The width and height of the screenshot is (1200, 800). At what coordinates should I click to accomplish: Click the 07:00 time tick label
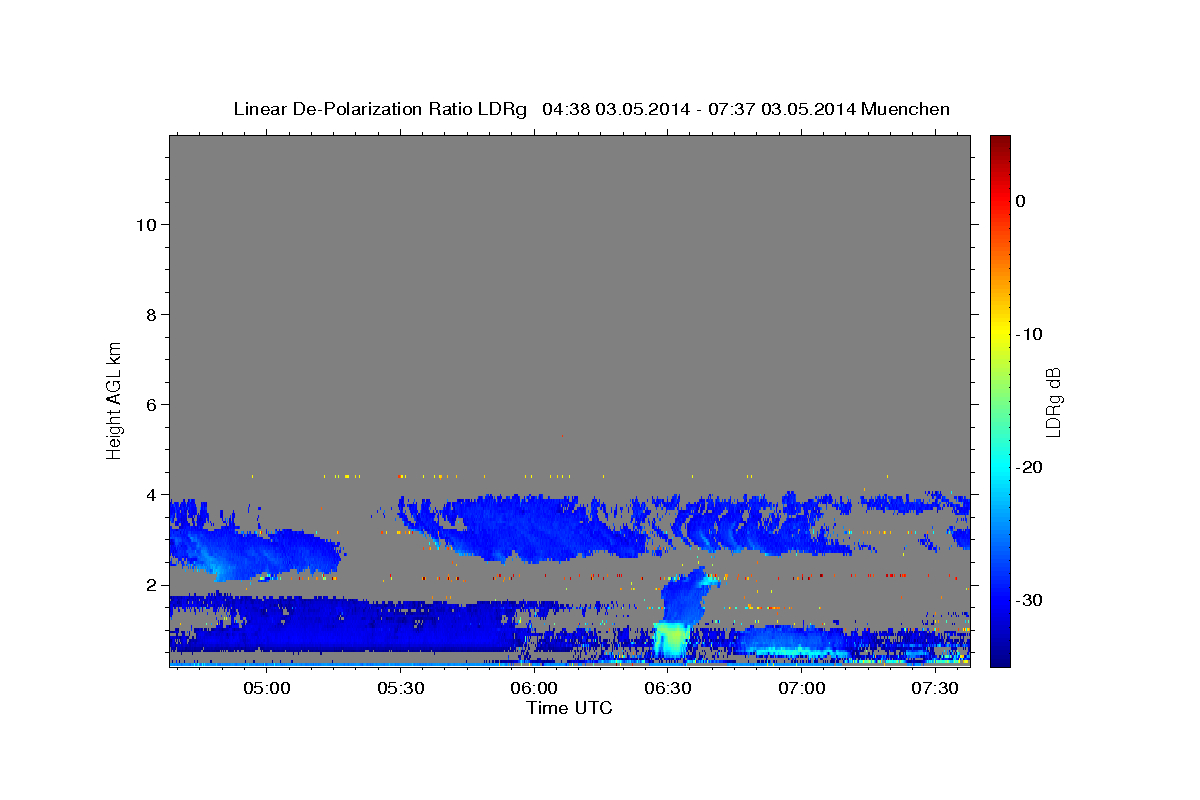(x=802, y=689)
